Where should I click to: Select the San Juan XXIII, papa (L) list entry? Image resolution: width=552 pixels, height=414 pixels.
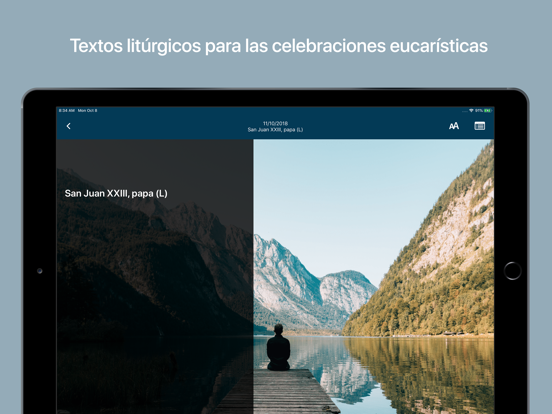point(116,193)
